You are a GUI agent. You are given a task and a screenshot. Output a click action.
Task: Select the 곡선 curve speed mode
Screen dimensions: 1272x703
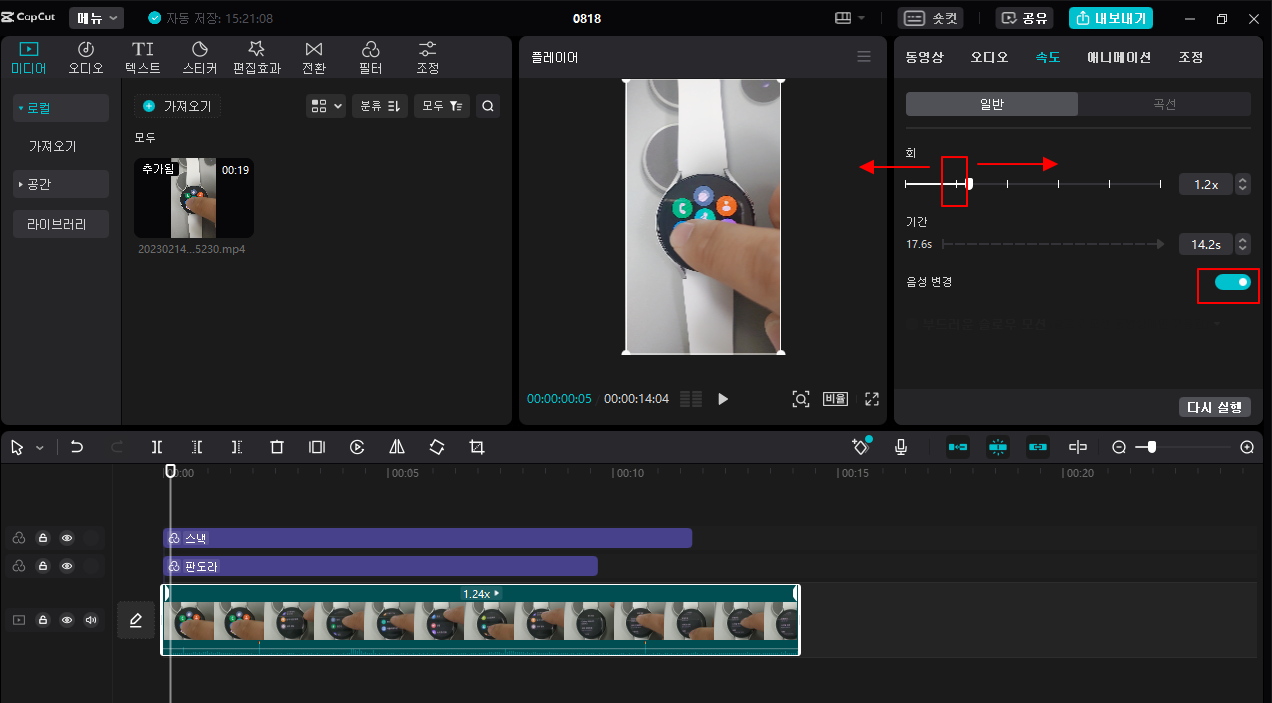click(x=1165, y=104)
